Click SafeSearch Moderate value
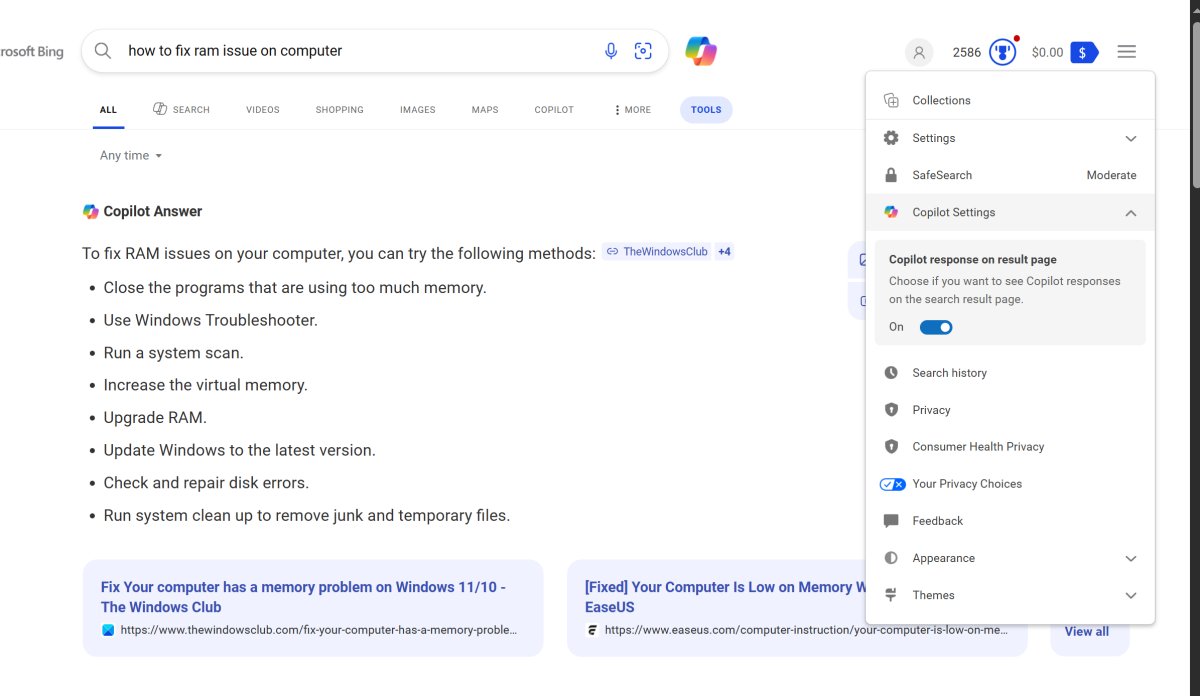Screen dimensions: 1200x696 1111,175
